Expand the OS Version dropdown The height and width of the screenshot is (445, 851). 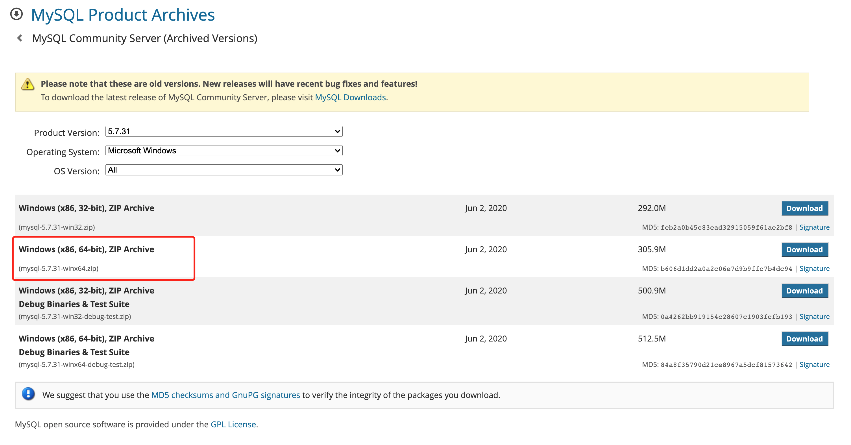[224, 170]
